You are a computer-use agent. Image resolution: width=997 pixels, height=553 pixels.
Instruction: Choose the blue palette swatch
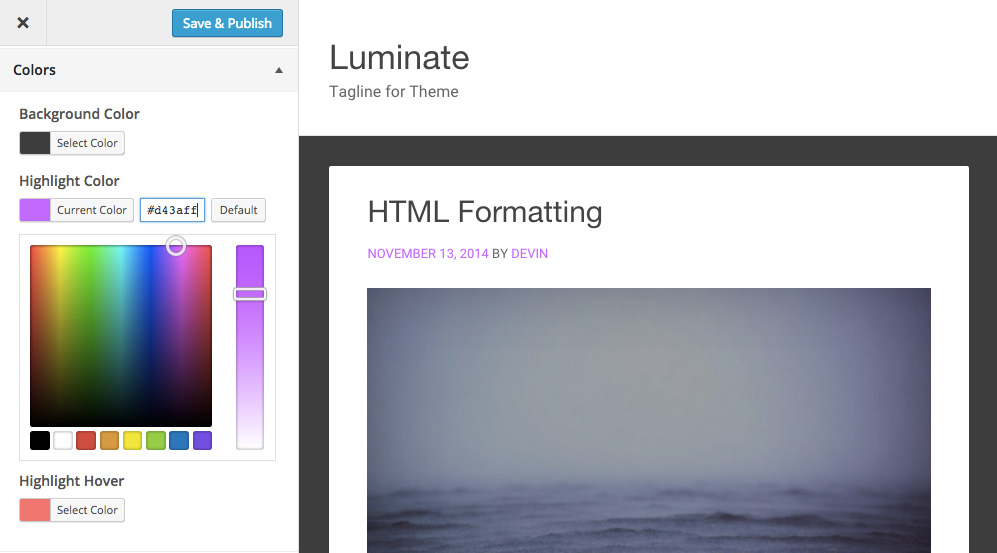click(179, 440)
